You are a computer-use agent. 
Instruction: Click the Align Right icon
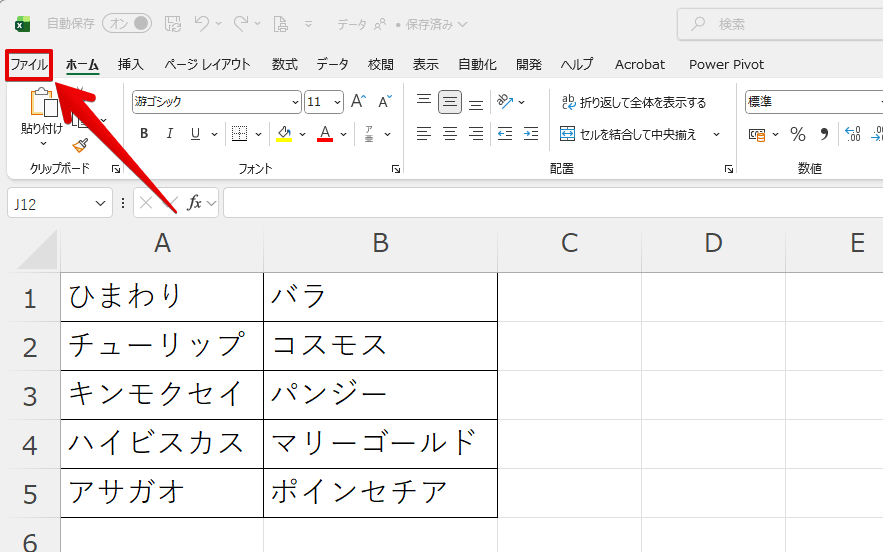(x=476, y=133)
